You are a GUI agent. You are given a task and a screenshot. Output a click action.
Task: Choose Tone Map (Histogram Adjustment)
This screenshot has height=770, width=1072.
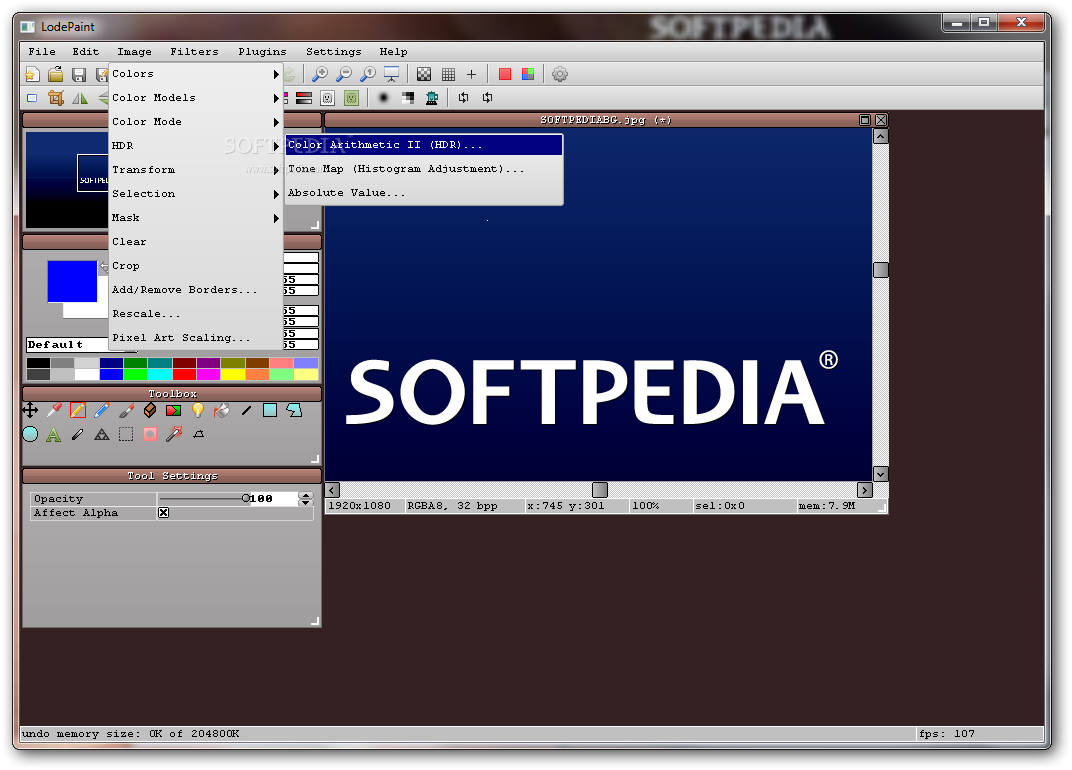tap(424, 169)
